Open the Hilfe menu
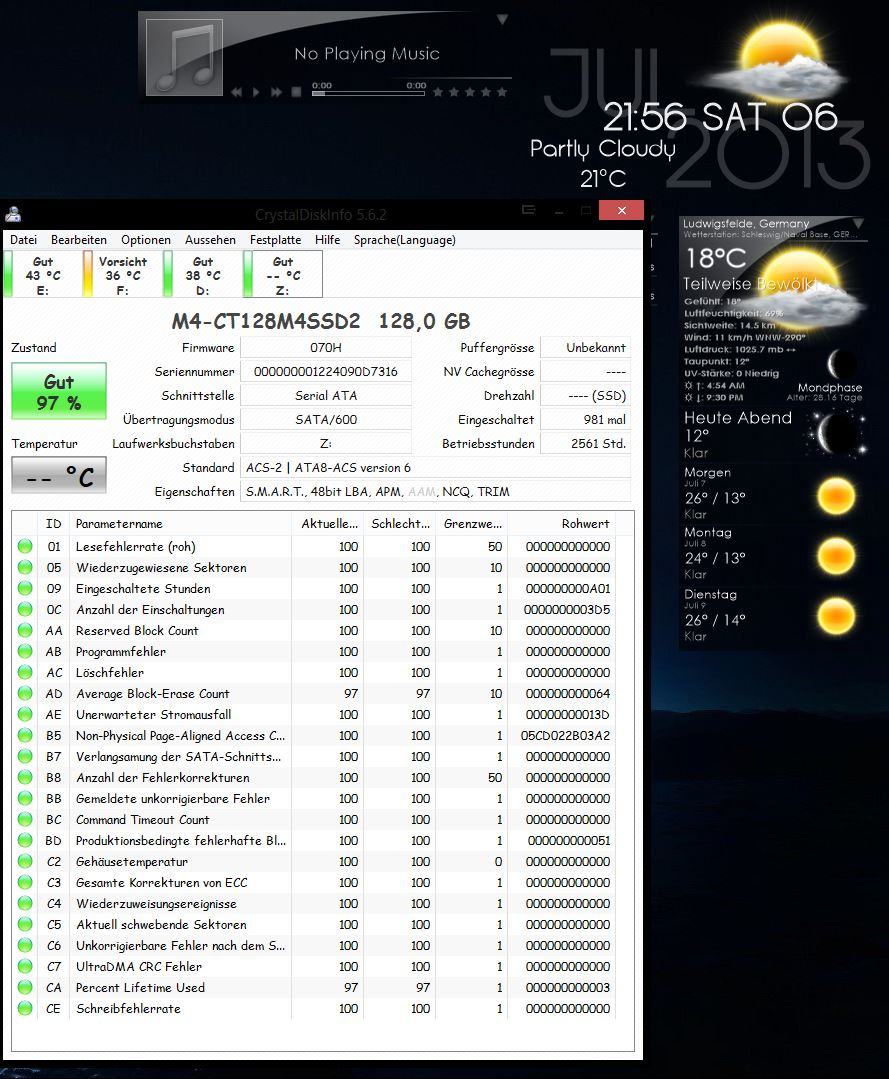The image size is (889, 1079). coord(328,239)
